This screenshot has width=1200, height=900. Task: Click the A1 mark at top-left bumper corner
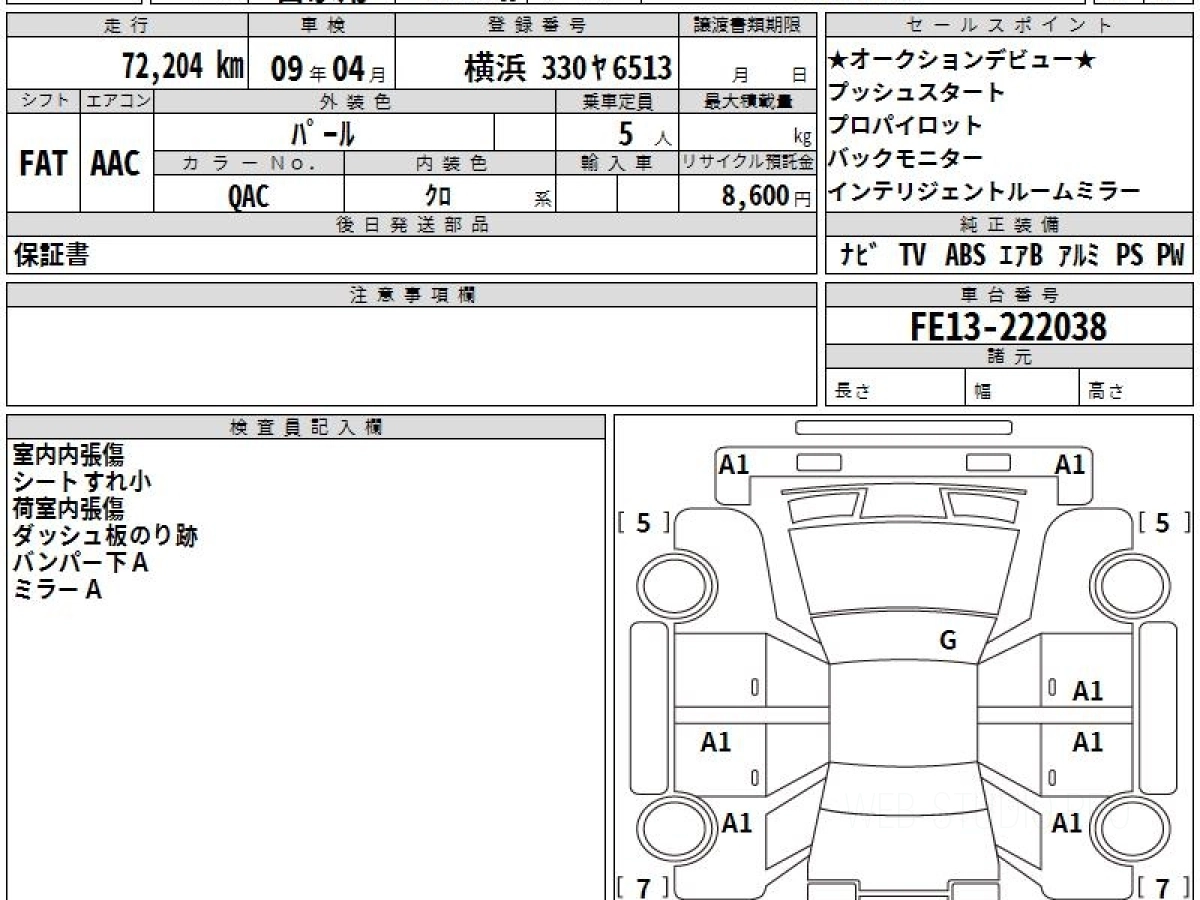click(x=734, y=464)
